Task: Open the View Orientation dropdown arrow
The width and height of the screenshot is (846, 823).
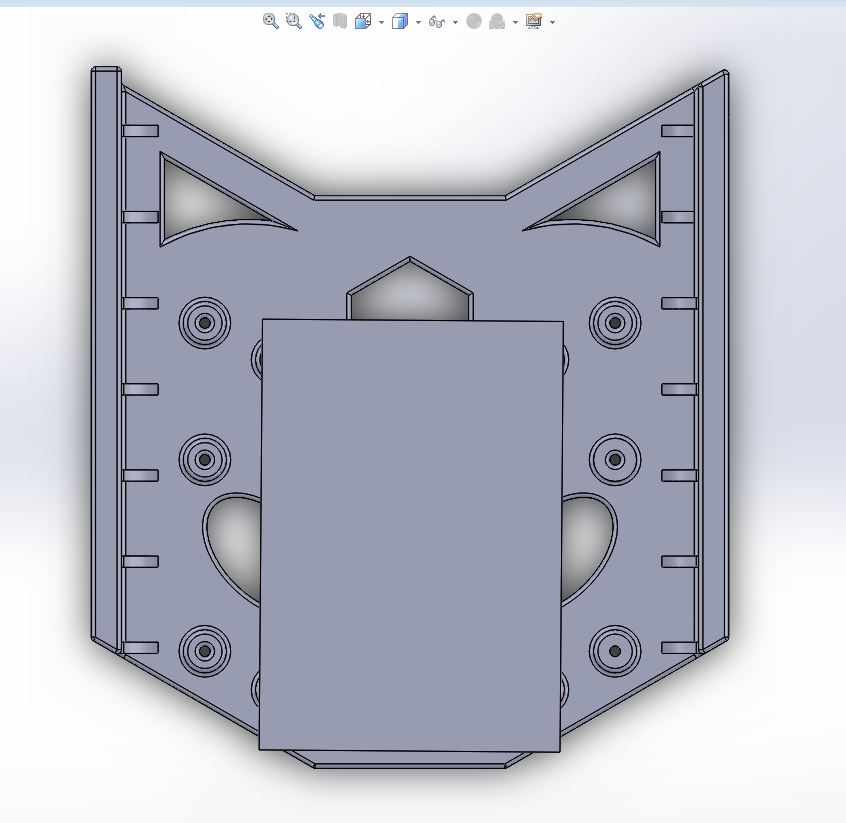Action: click(x=381, y=22)
